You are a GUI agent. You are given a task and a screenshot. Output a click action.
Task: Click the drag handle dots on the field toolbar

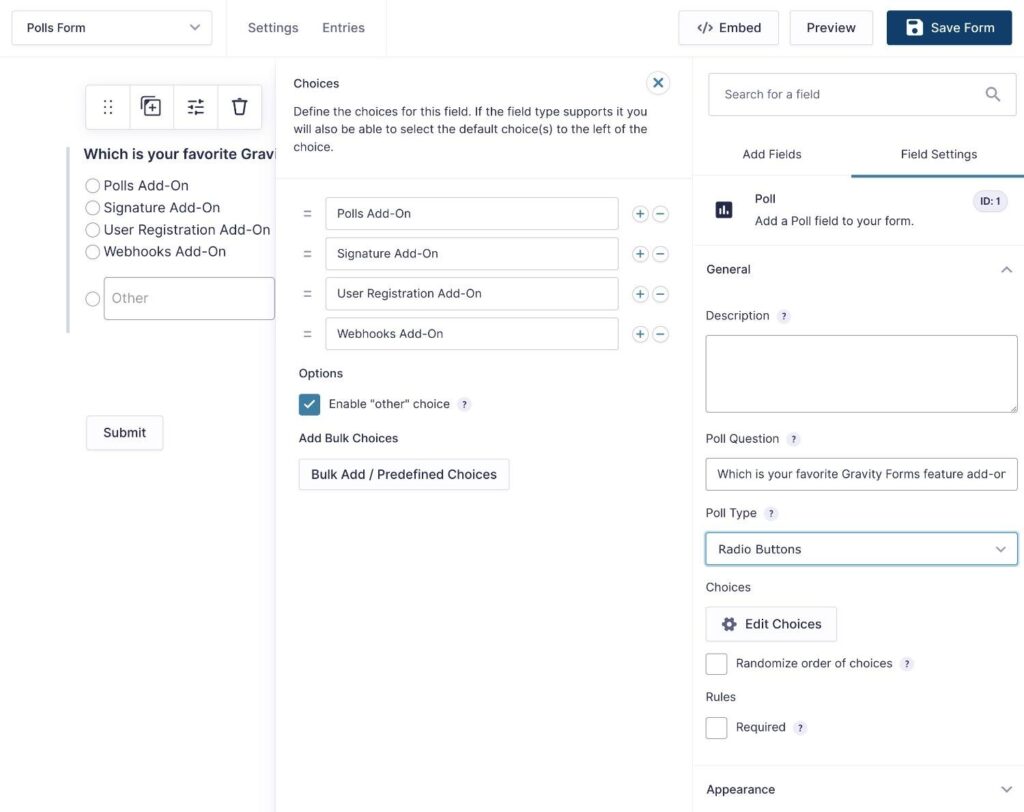click(108, 106)
